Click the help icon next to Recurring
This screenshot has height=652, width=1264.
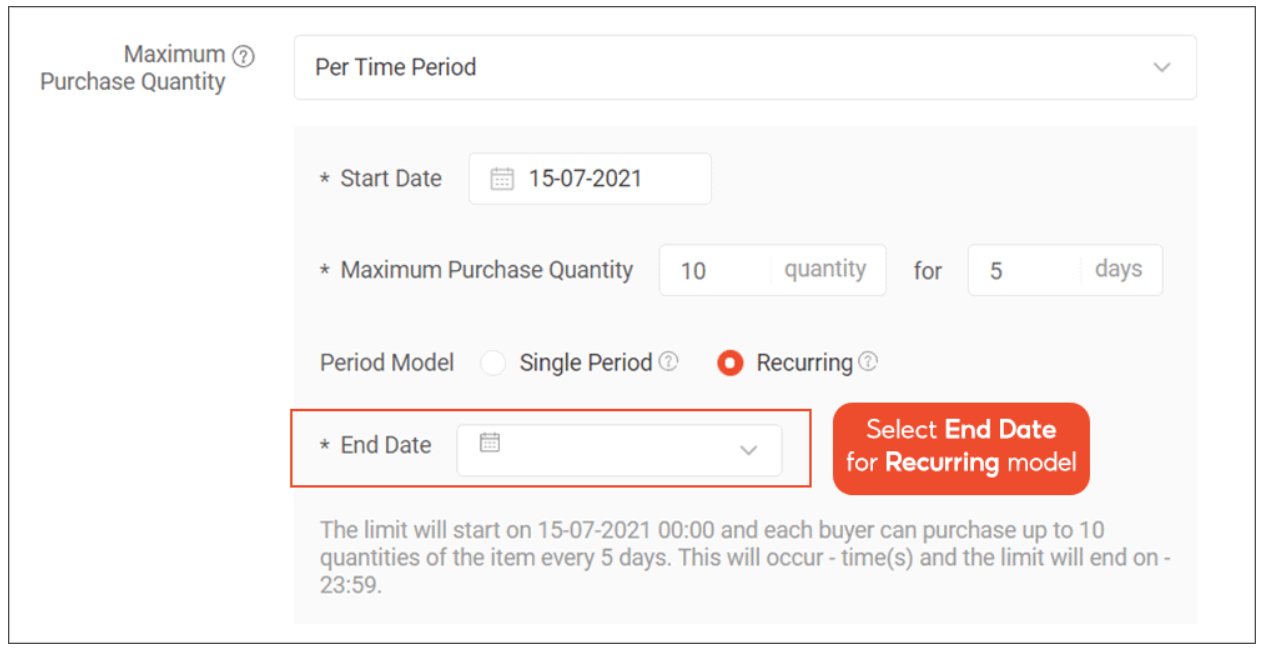tap(869, 361)
